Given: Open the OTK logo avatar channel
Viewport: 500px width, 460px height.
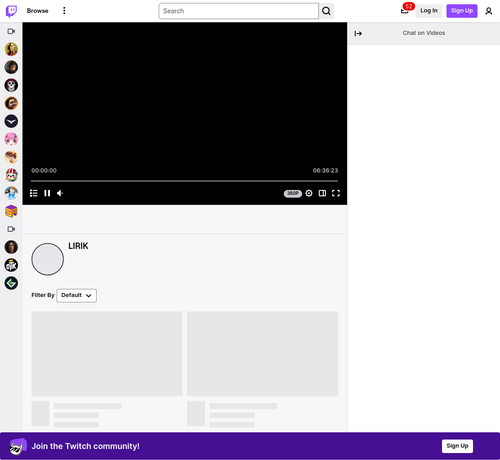Looking at the screenshot, I should click(x=11, y=265).
